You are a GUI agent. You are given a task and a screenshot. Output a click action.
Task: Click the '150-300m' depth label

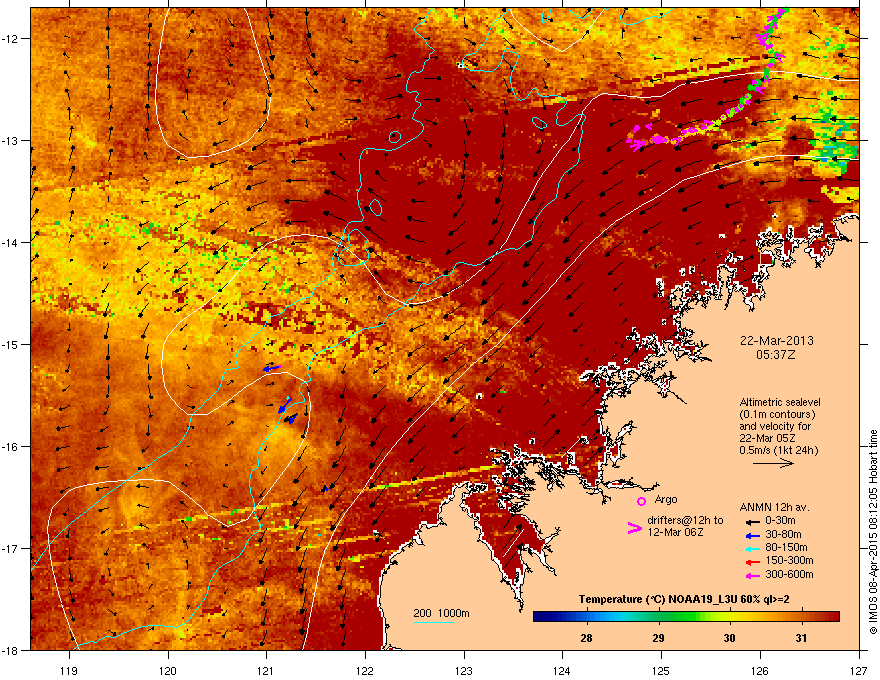pyautogui.click(x=789, y=560)
